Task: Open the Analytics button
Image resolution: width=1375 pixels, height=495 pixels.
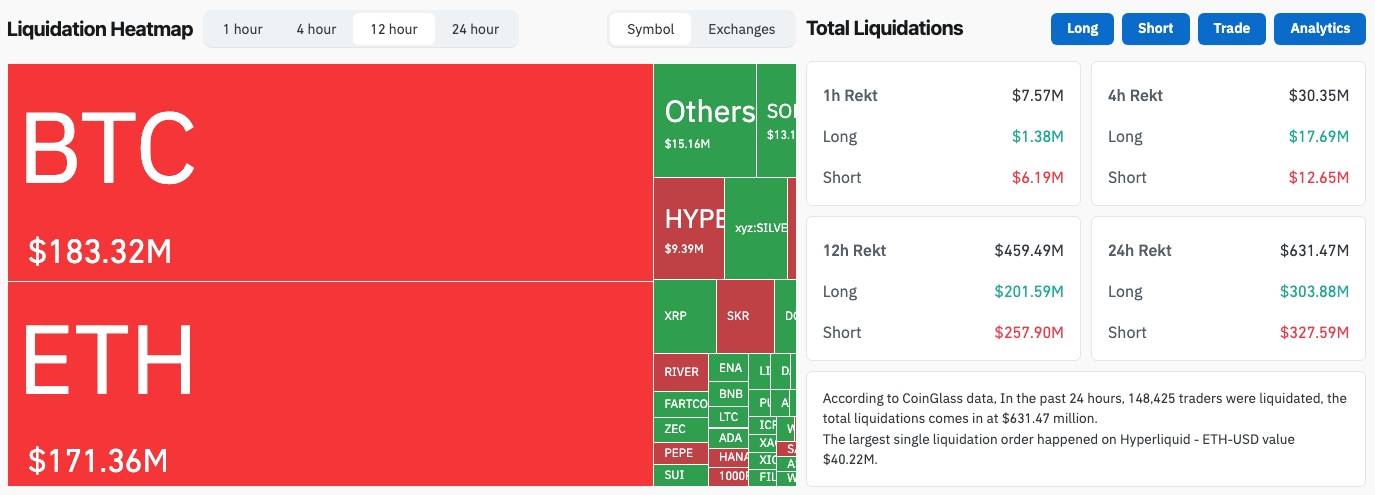Action: [1319, 29]
